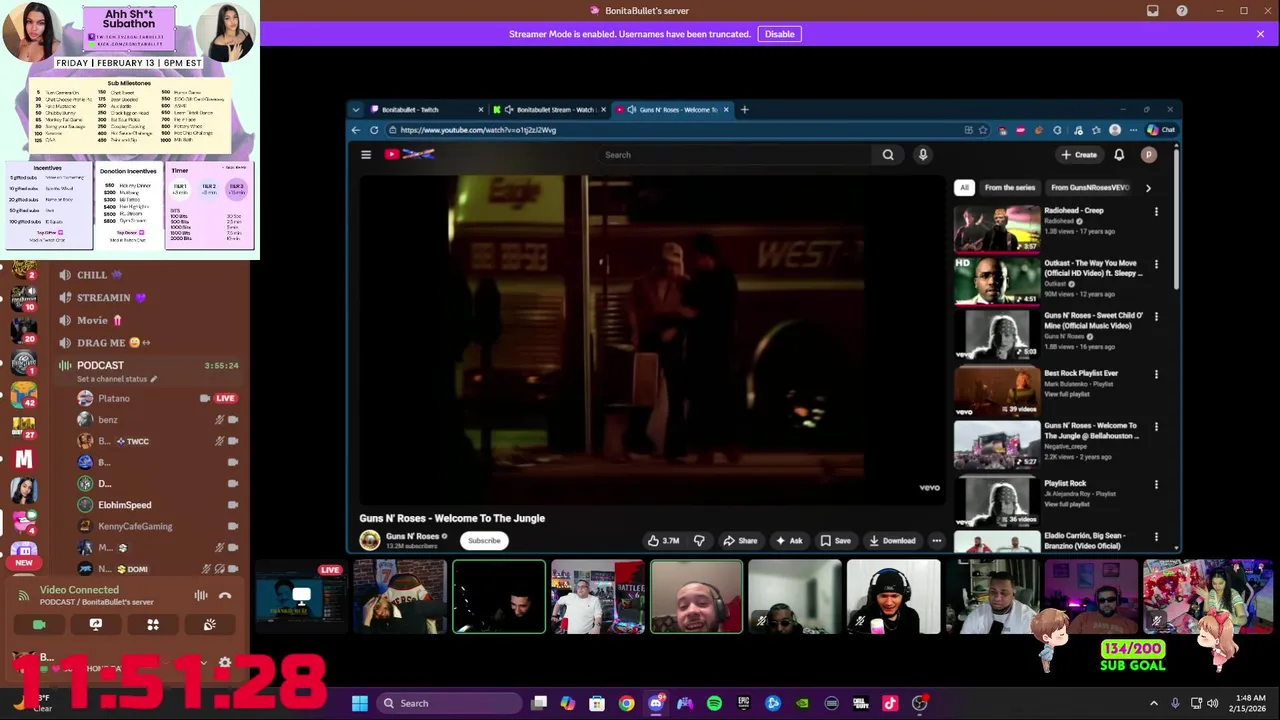Select the From GunsNRosesVEVO chip
The width and height of the screenshot is (1280, 720).
point(1090,188)
